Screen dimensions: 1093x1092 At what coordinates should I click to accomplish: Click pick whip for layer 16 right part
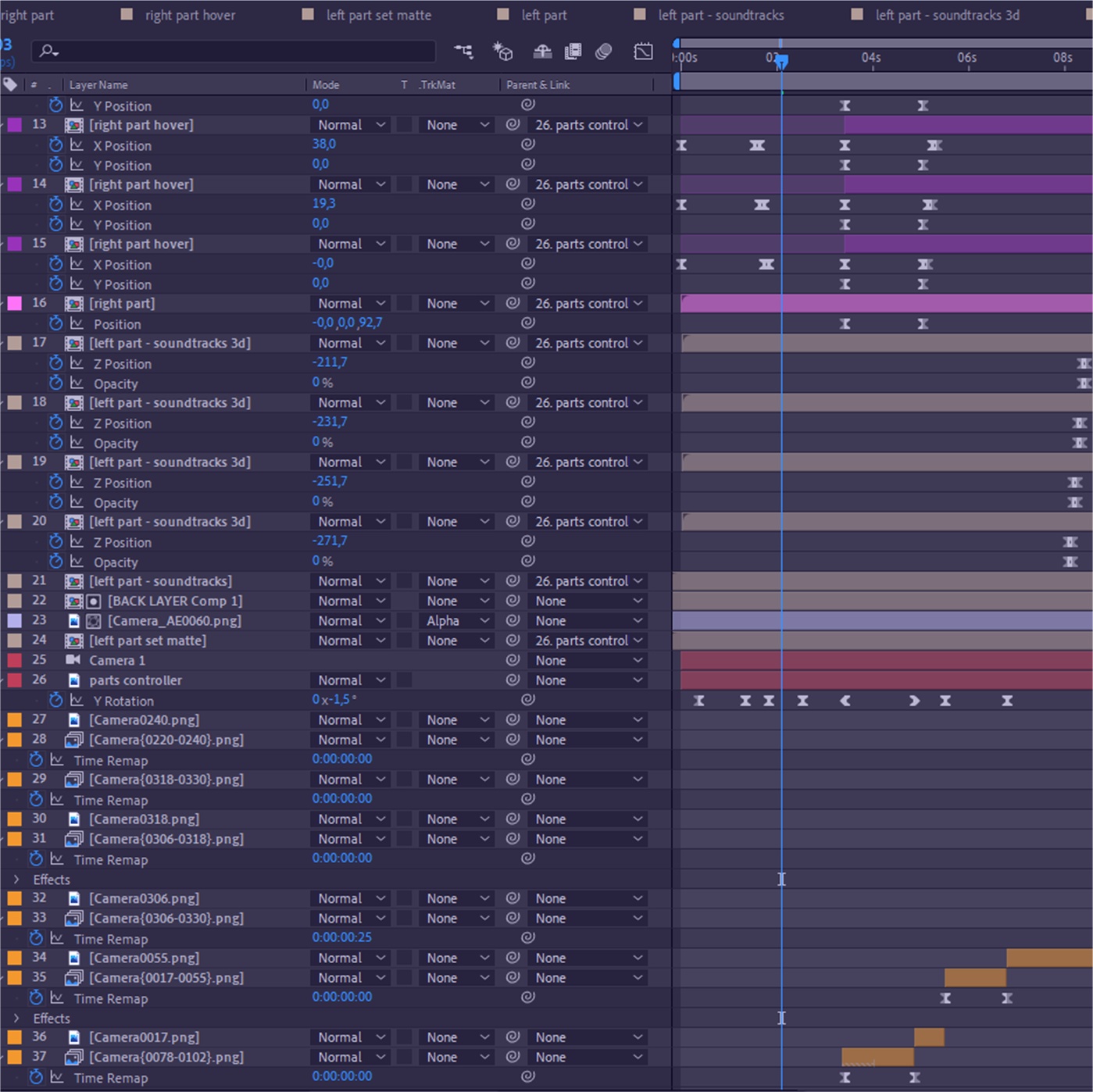[513, 303]
